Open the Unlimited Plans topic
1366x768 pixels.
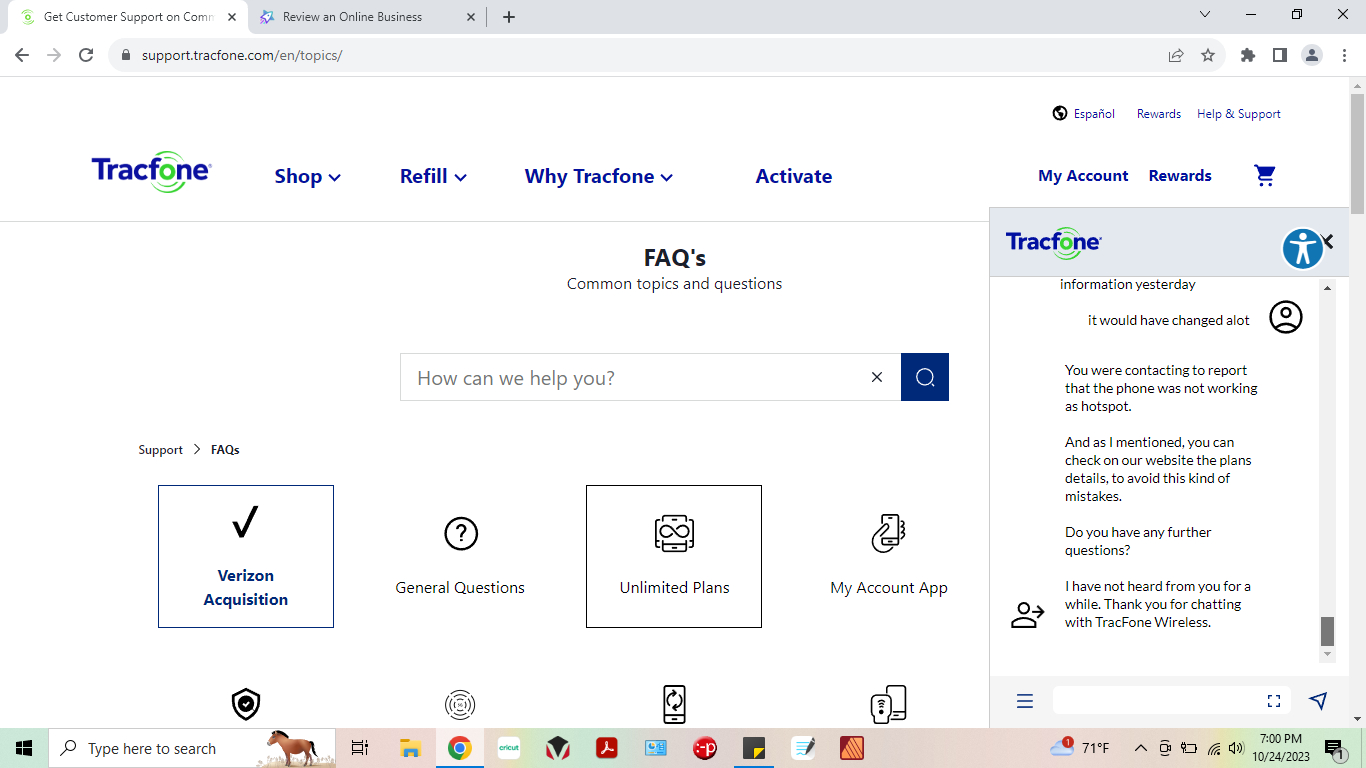click(673, 556)
